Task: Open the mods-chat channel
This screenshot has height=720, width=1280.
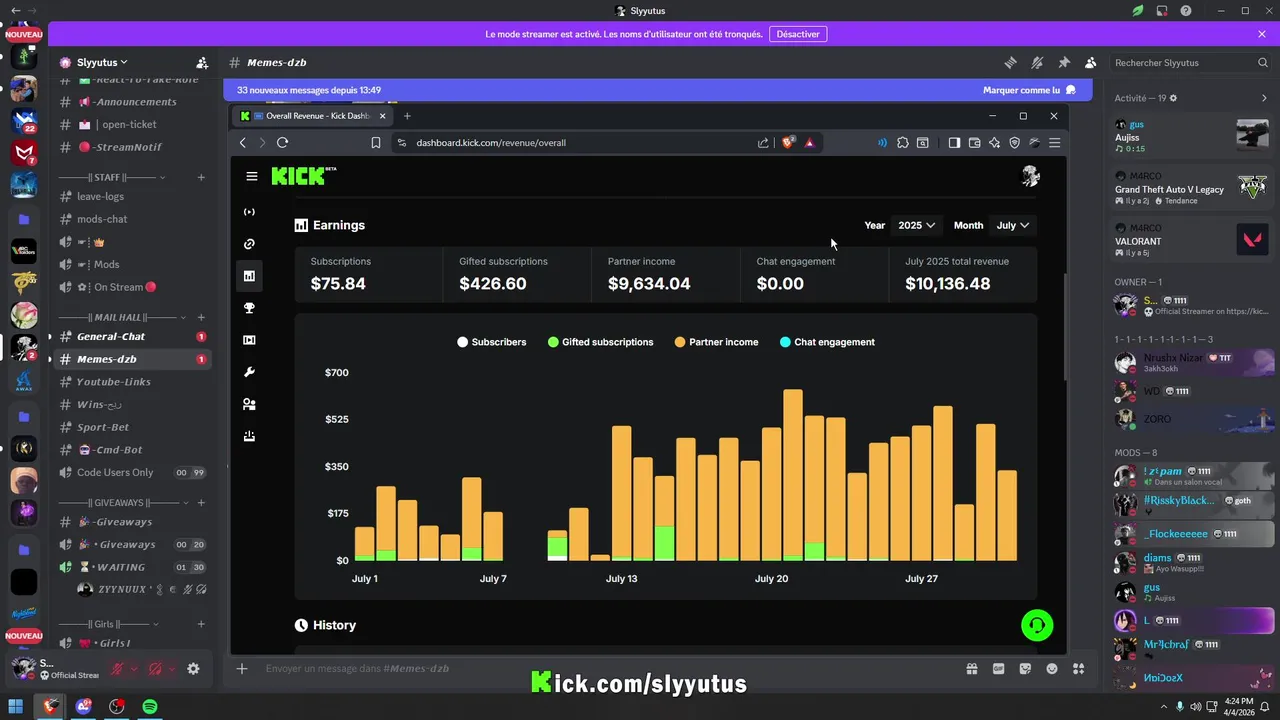Action: pos(132,219)
